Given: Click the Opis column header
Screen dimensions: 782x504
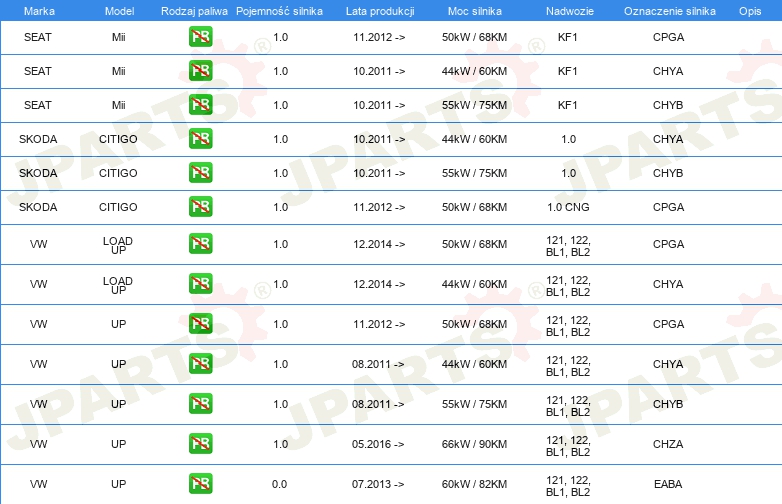Looking at the screenshot, I should tap(750, 11).
